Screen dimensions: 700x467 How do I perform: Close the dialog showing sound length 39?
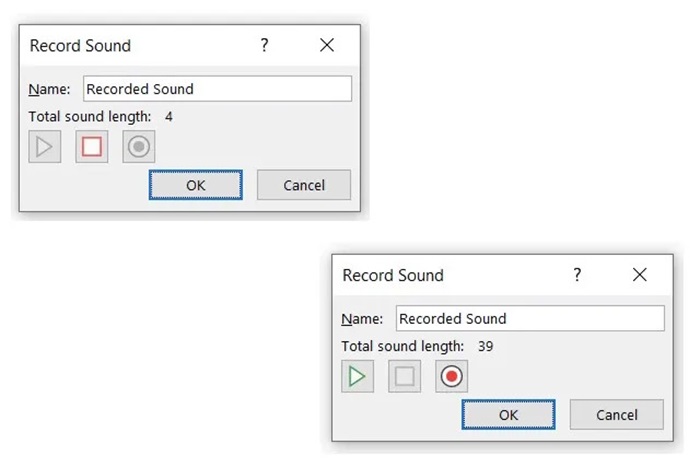(x=639, y=275)
